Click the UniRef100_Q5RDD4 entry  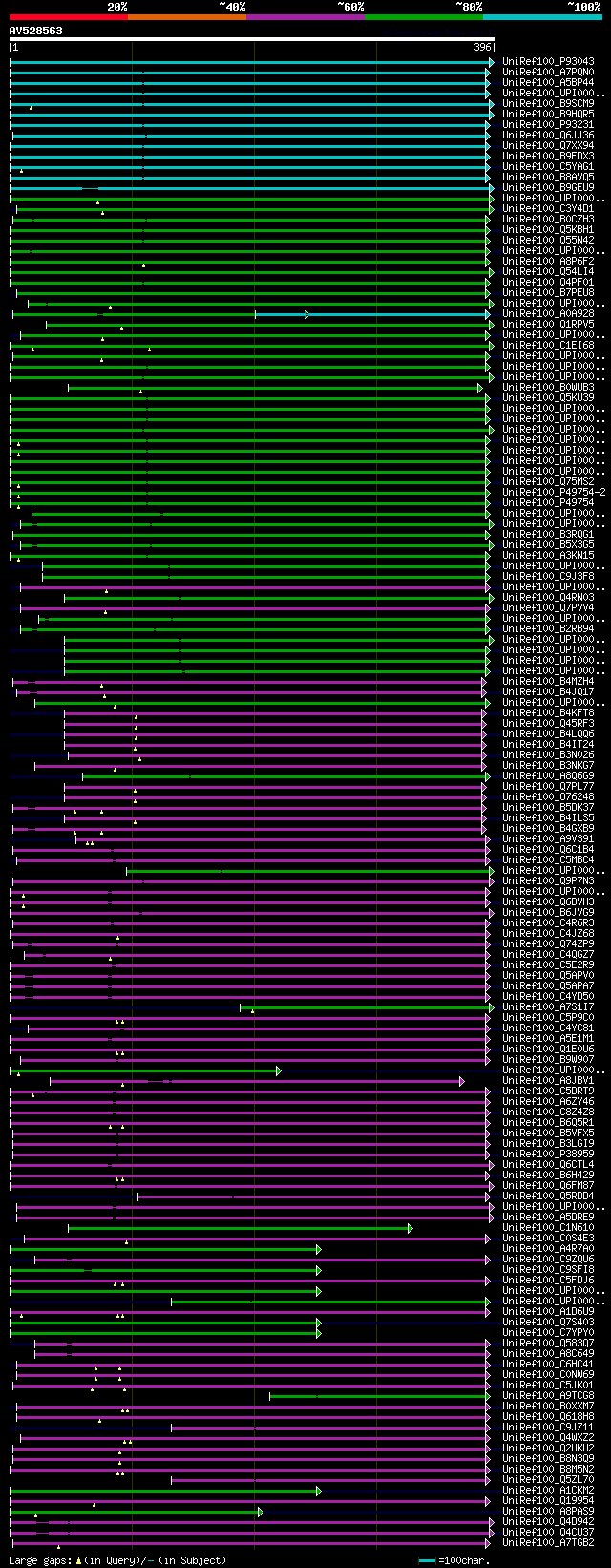(548, 1197)
